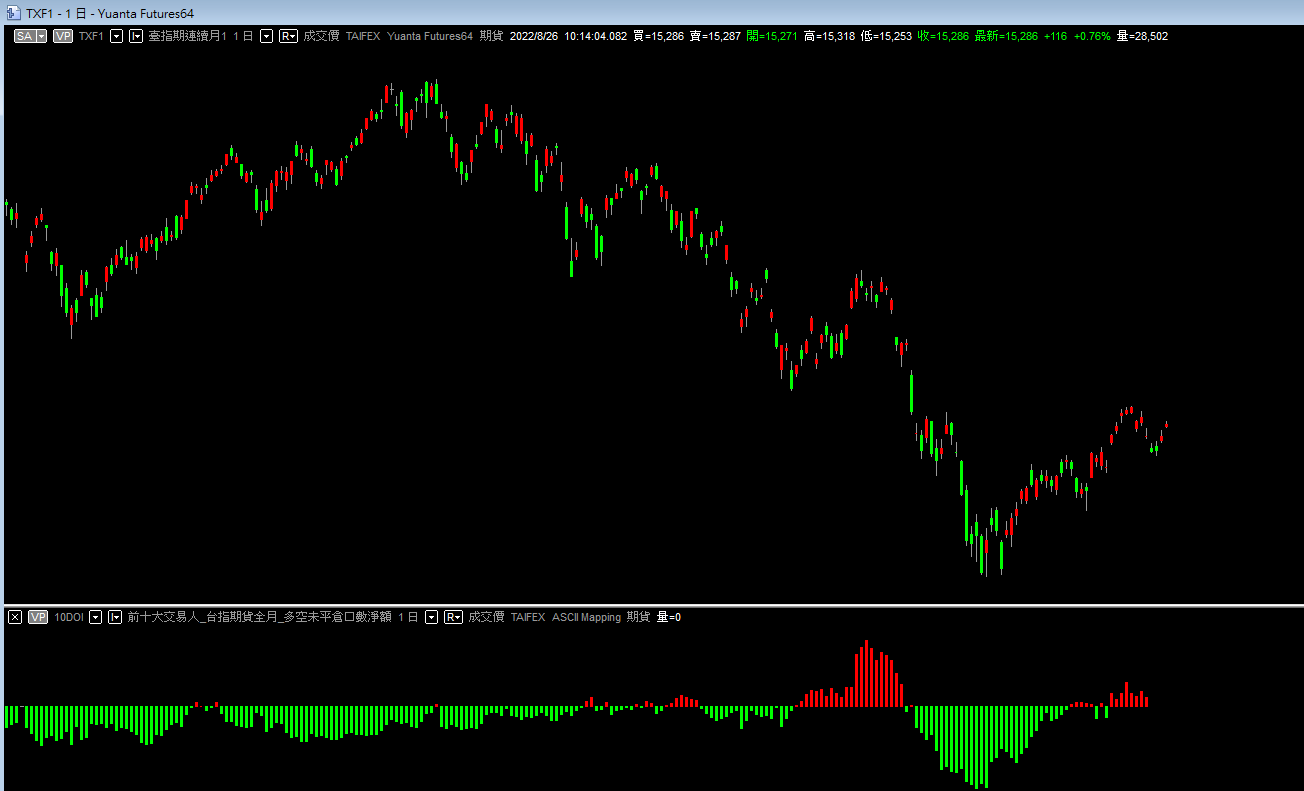Image resolution: width=1304 pixels, height=791 pixels.
Task: Click the I▾ indicator menu in TXF1 header
Action: click(x=135, y=36)
